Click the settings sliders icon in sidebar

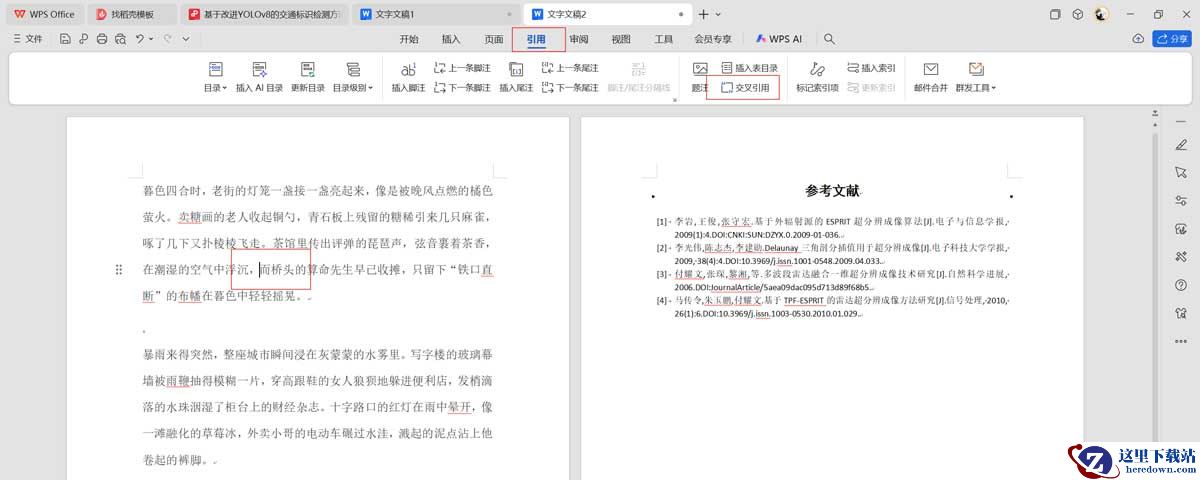point(1181,200)
